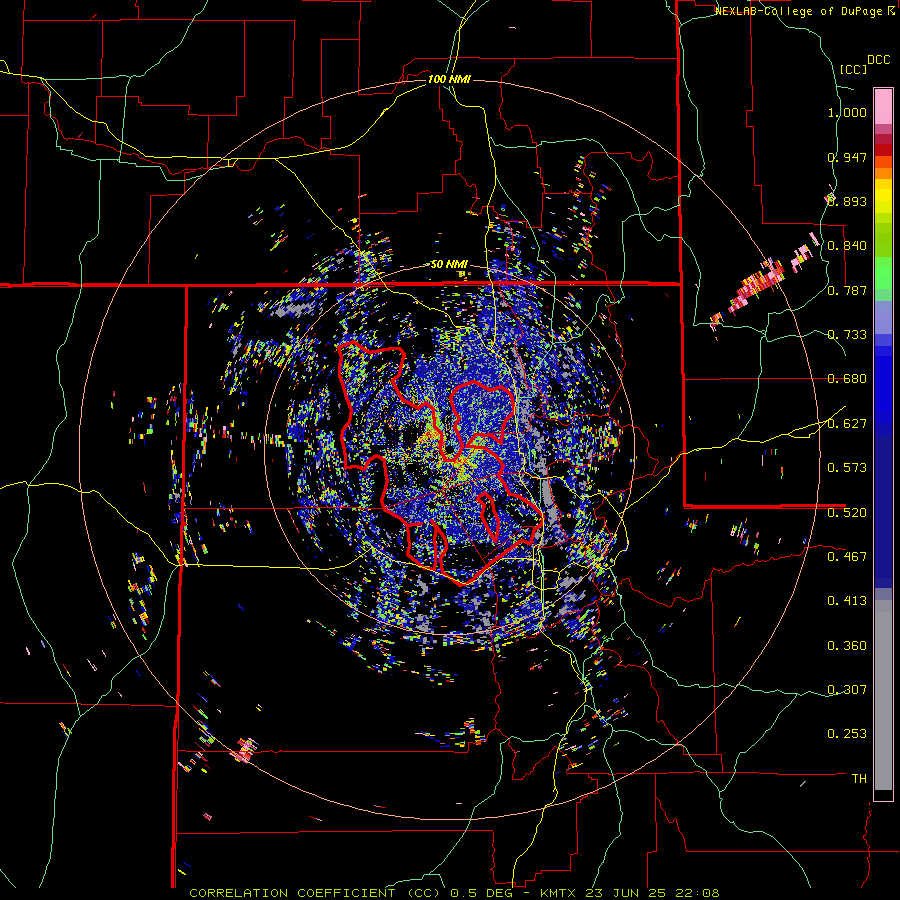The image size is (900, 900).
Task: Click the 0.680 value on the legend
Action: pos(847,379)
